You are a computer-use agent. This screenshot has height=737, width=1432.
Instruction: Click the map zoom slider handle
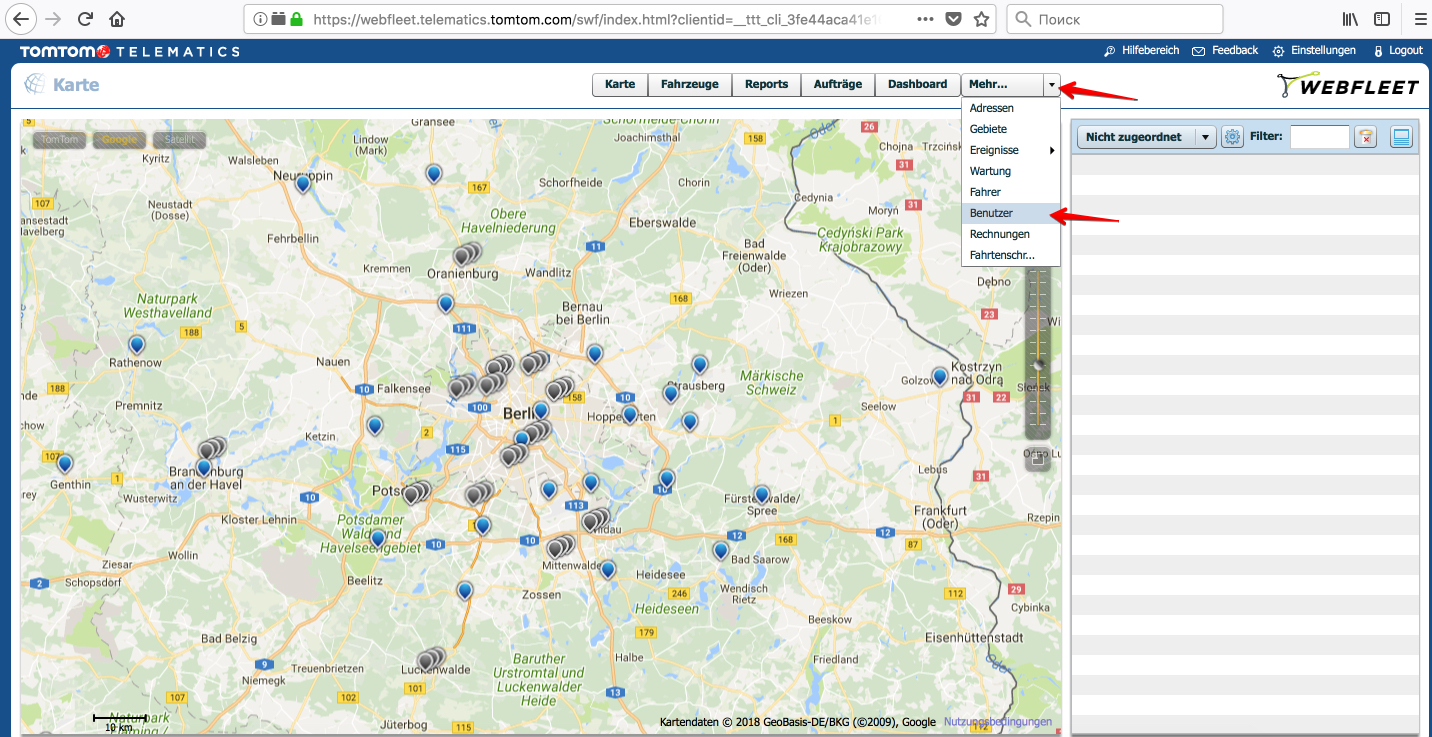1038,365
